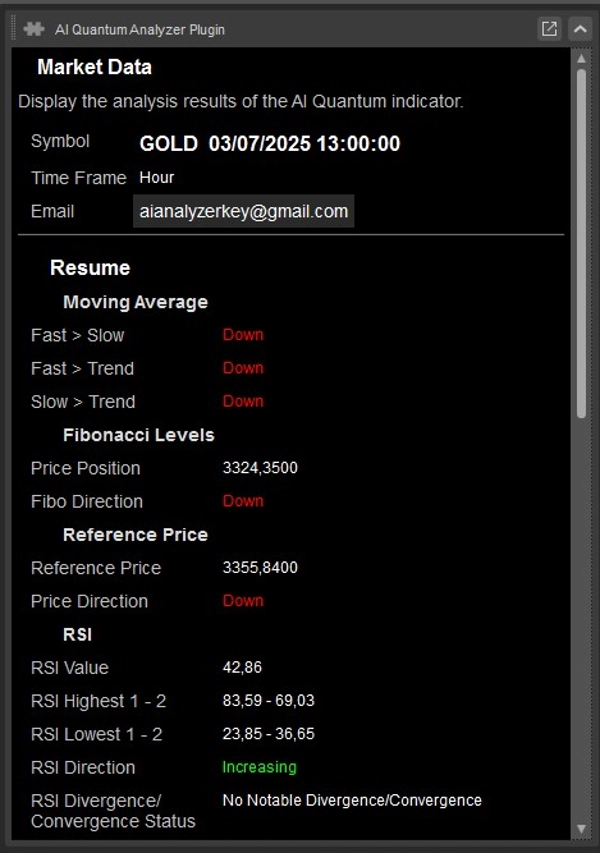Click the vertical scrollbar thumb

(x=581, y=240)
